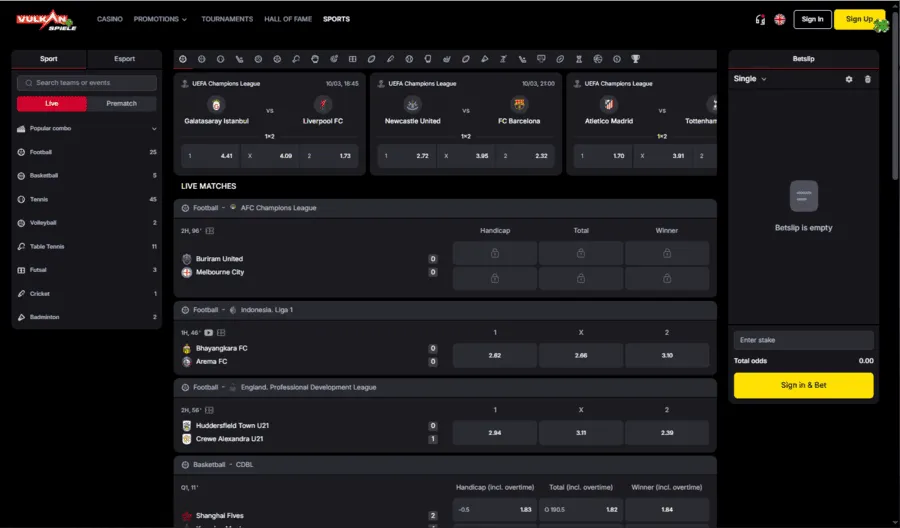Click the Sign Up button
900x528 pixels.
859,19
